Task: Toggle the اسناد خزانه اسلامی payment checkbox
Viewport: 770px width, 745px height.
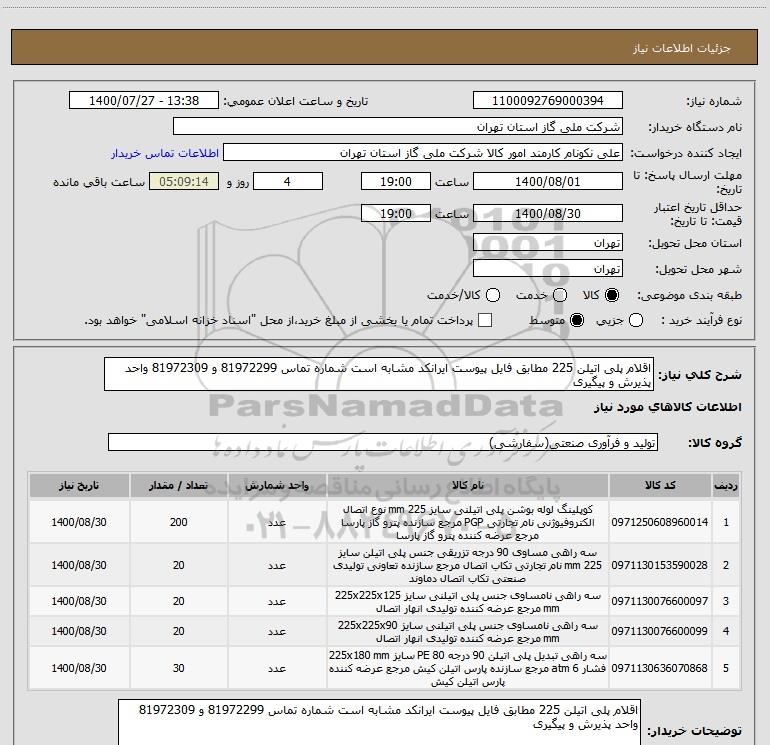Action: (x=485, y=321)
